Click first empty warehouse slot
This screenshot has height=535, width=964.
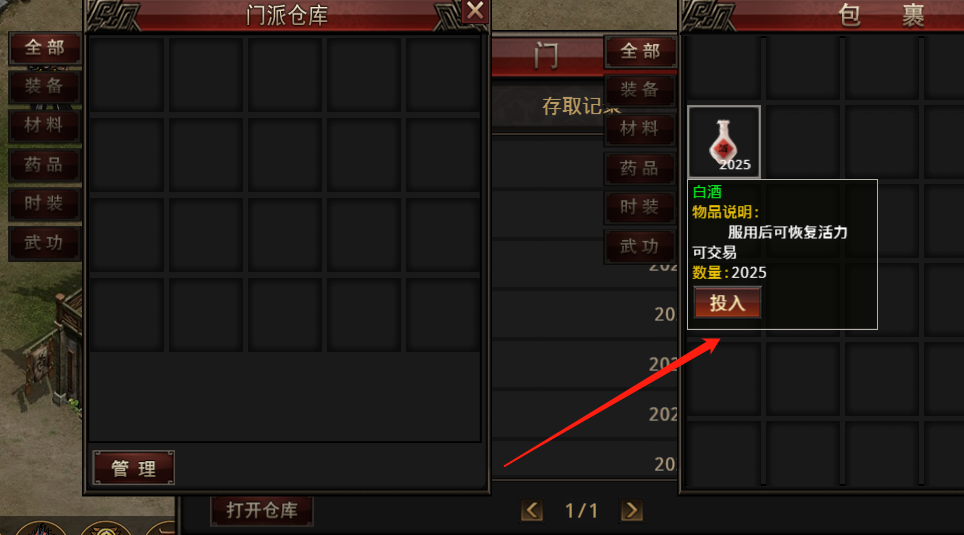pos(127,74)
